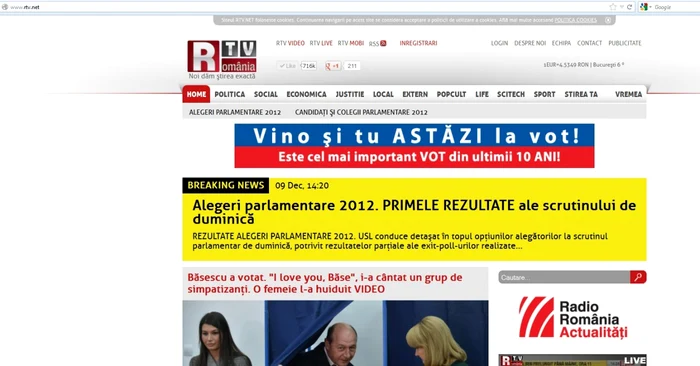Select the HOME menu tab

[196, 94]
